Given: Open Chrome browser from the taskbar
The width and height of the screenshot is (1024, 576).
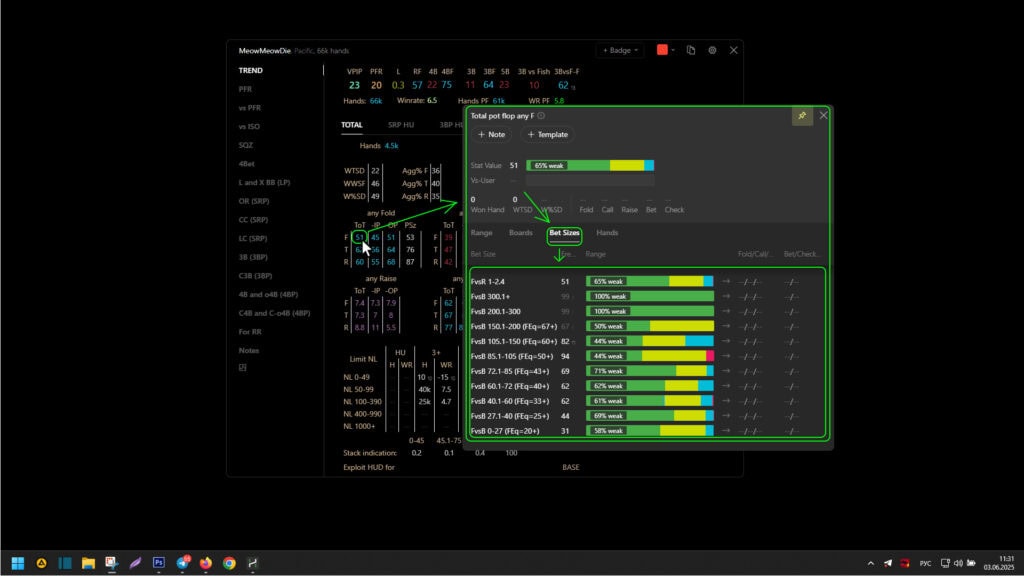Looking at the screenshot, I should coord(229,563).
